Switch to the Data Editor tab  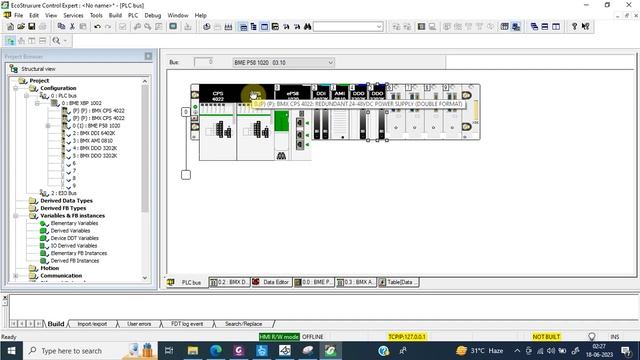(x=271, y=282)
